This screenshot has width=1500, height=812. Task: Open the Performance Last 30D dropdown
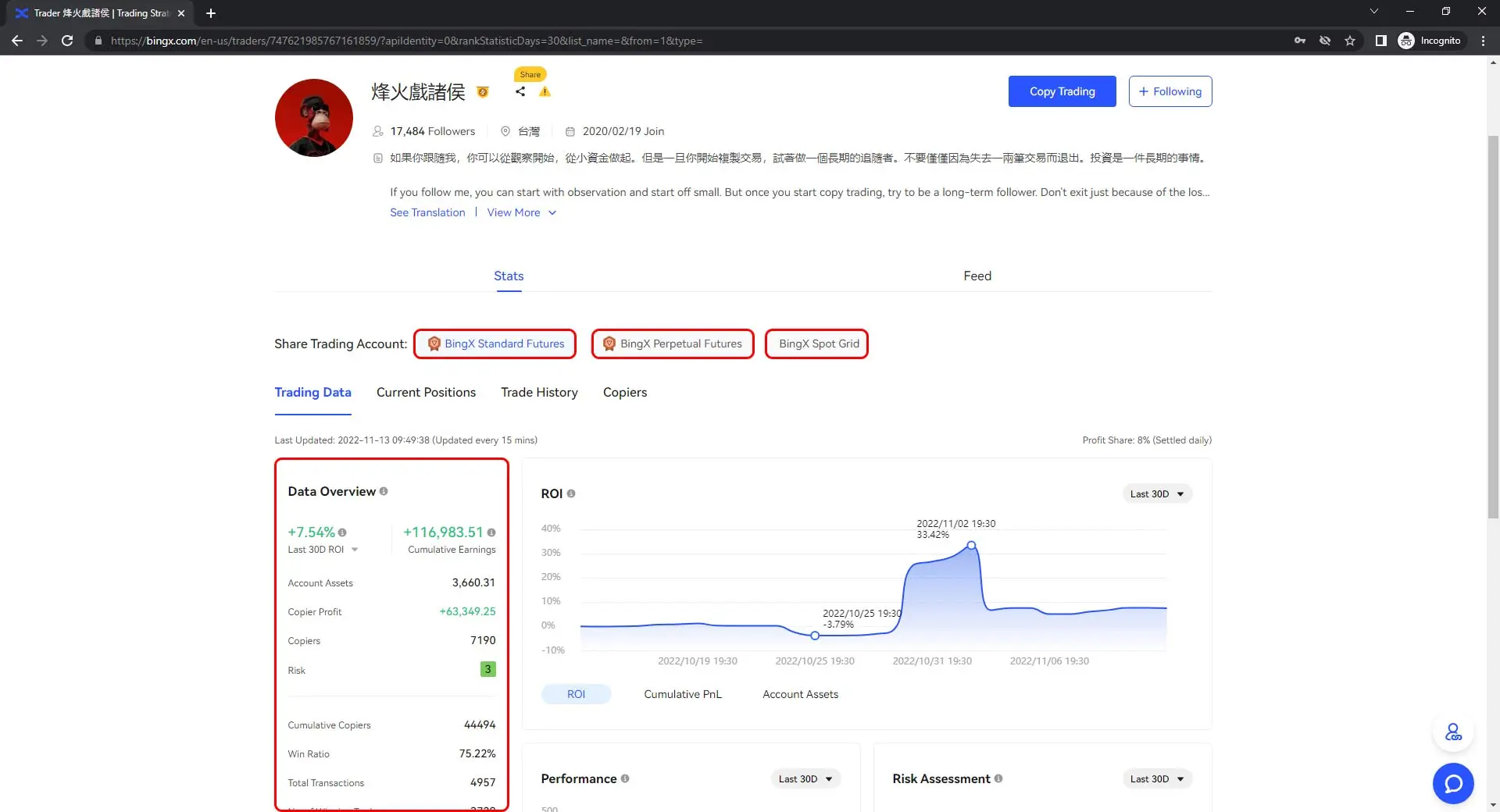click(805, 778)
